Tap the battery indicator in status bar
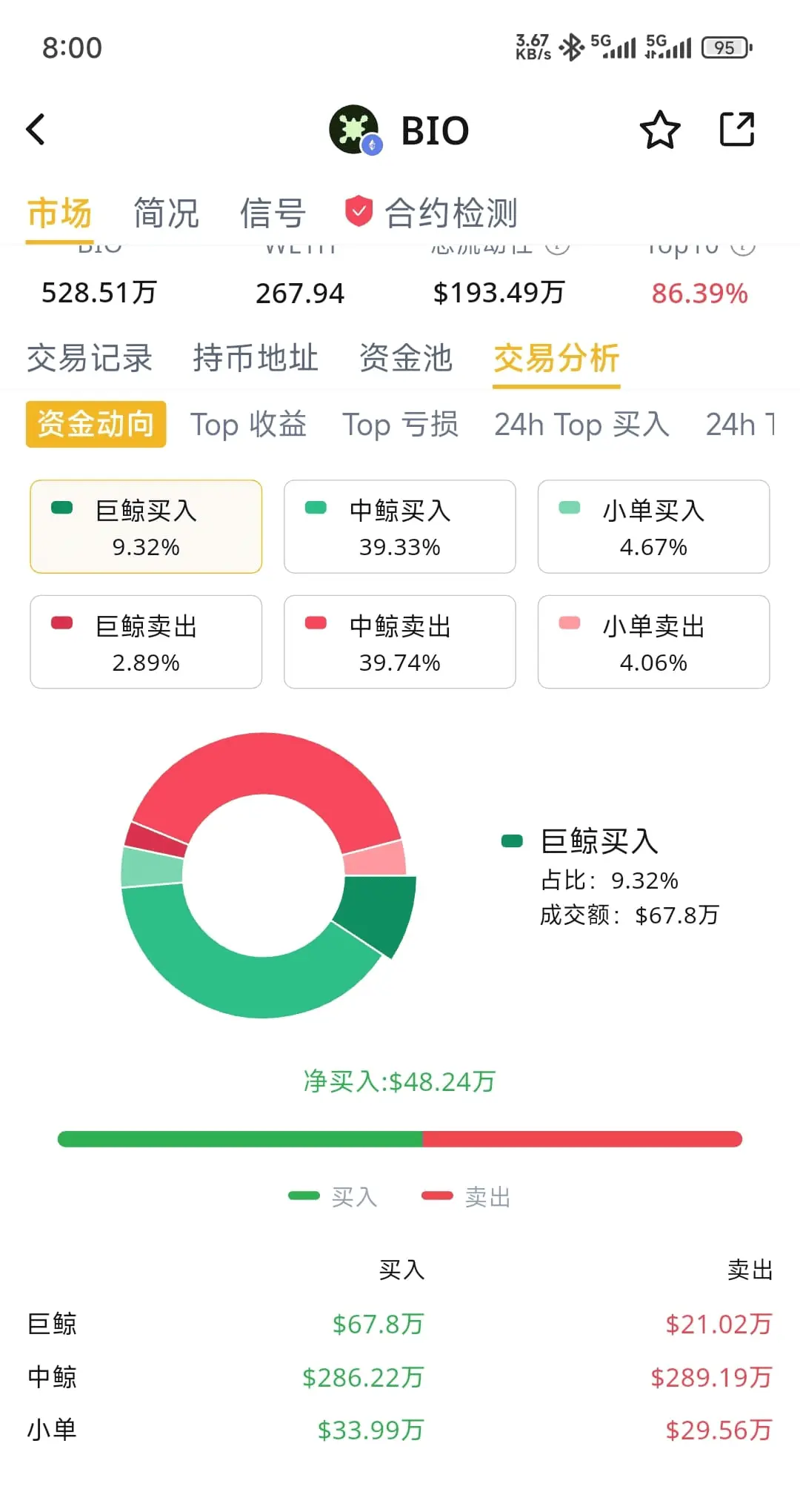 pos(727,48)
